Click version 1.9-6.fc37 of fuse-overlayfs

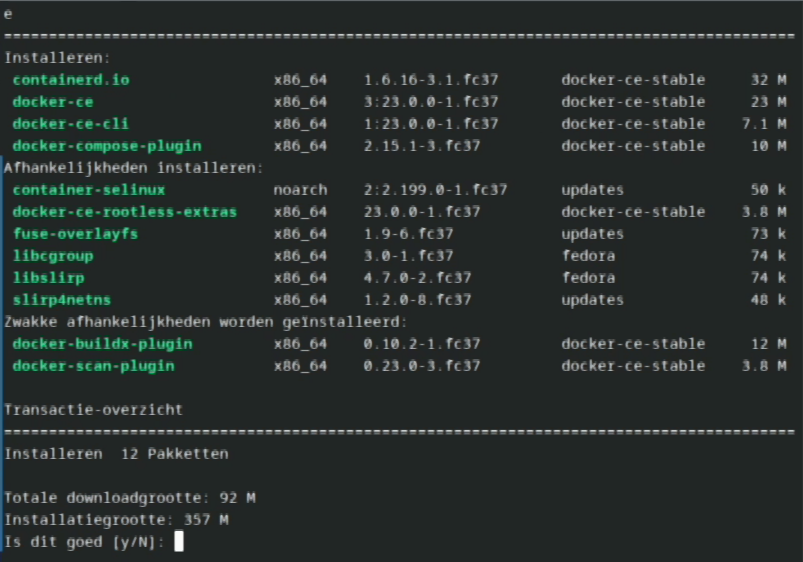tap(409, 234)
